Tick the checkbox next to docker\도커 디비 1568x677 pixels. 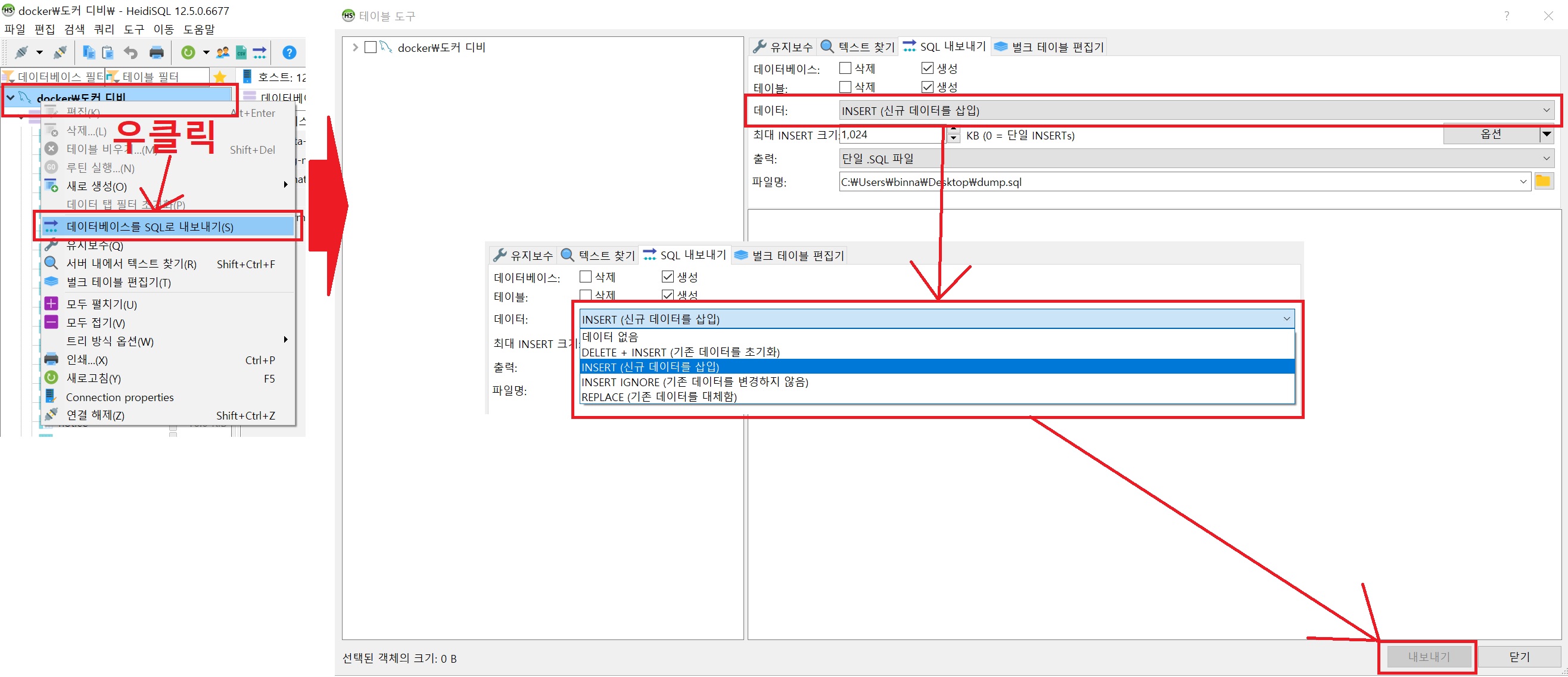pos(370,48)
